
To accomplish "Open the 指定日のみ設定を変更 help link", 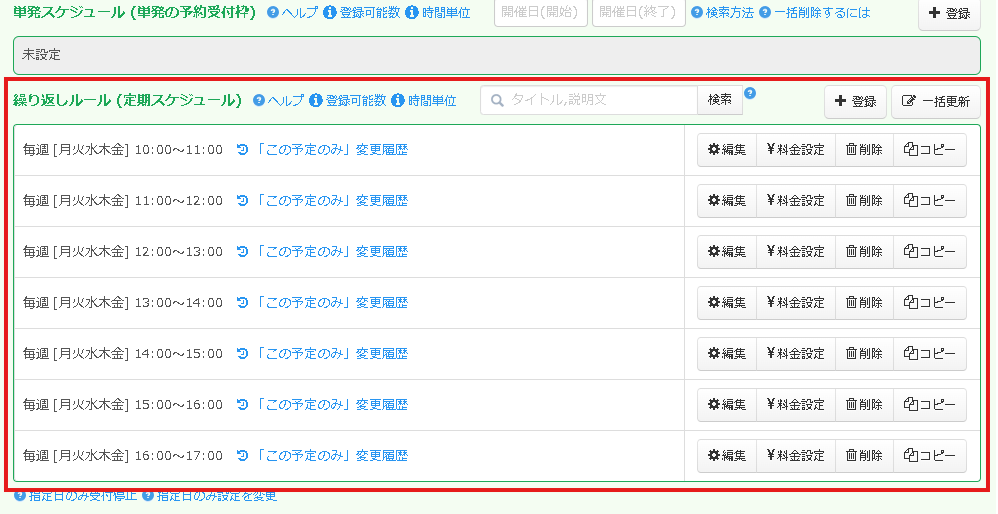I will 209,496.
